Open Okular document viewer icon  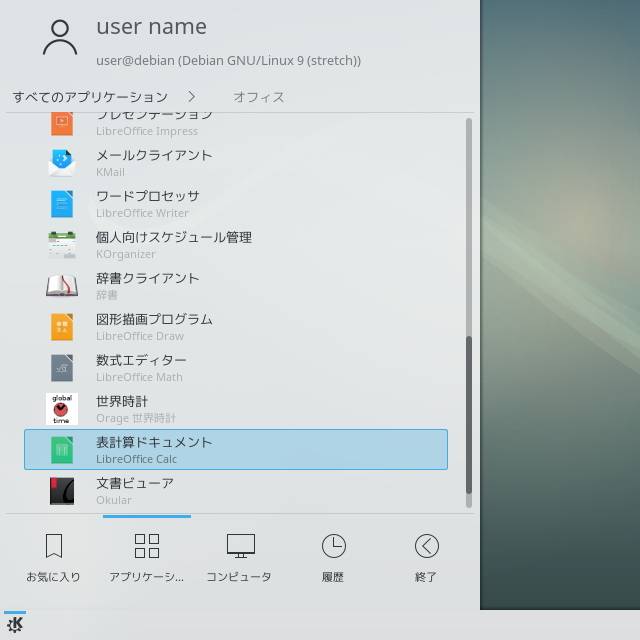(x=62, y=491)
